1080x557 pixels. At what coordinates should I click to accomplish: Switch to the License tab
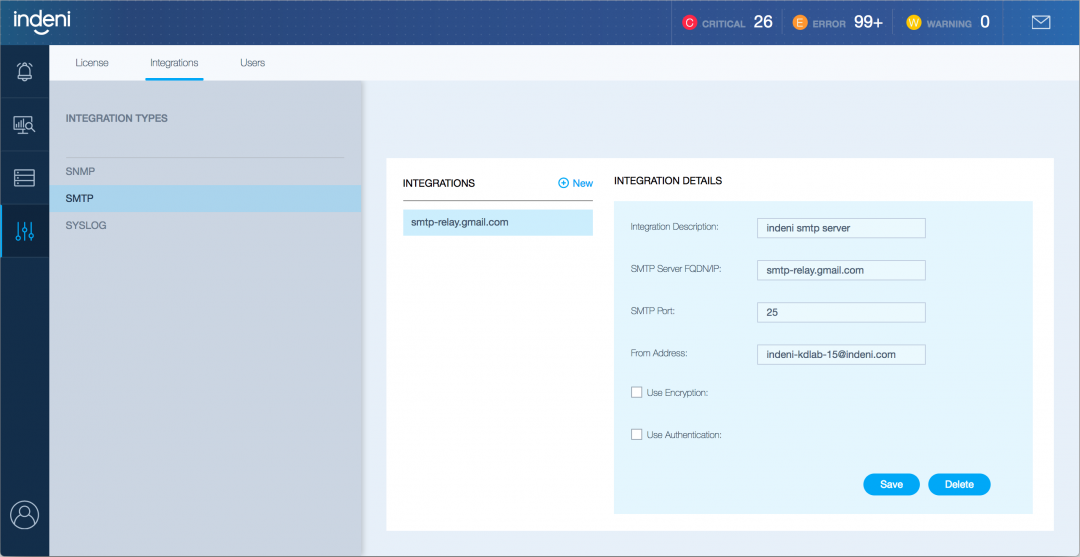tap(92, 63)
